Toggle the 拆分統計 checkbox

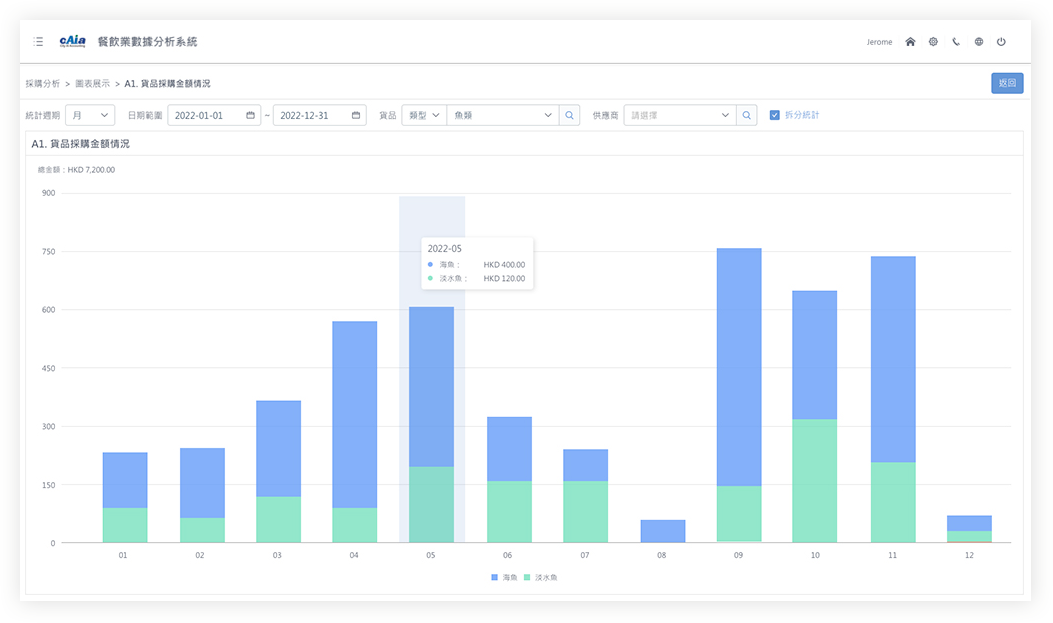[x=774, y=115]
